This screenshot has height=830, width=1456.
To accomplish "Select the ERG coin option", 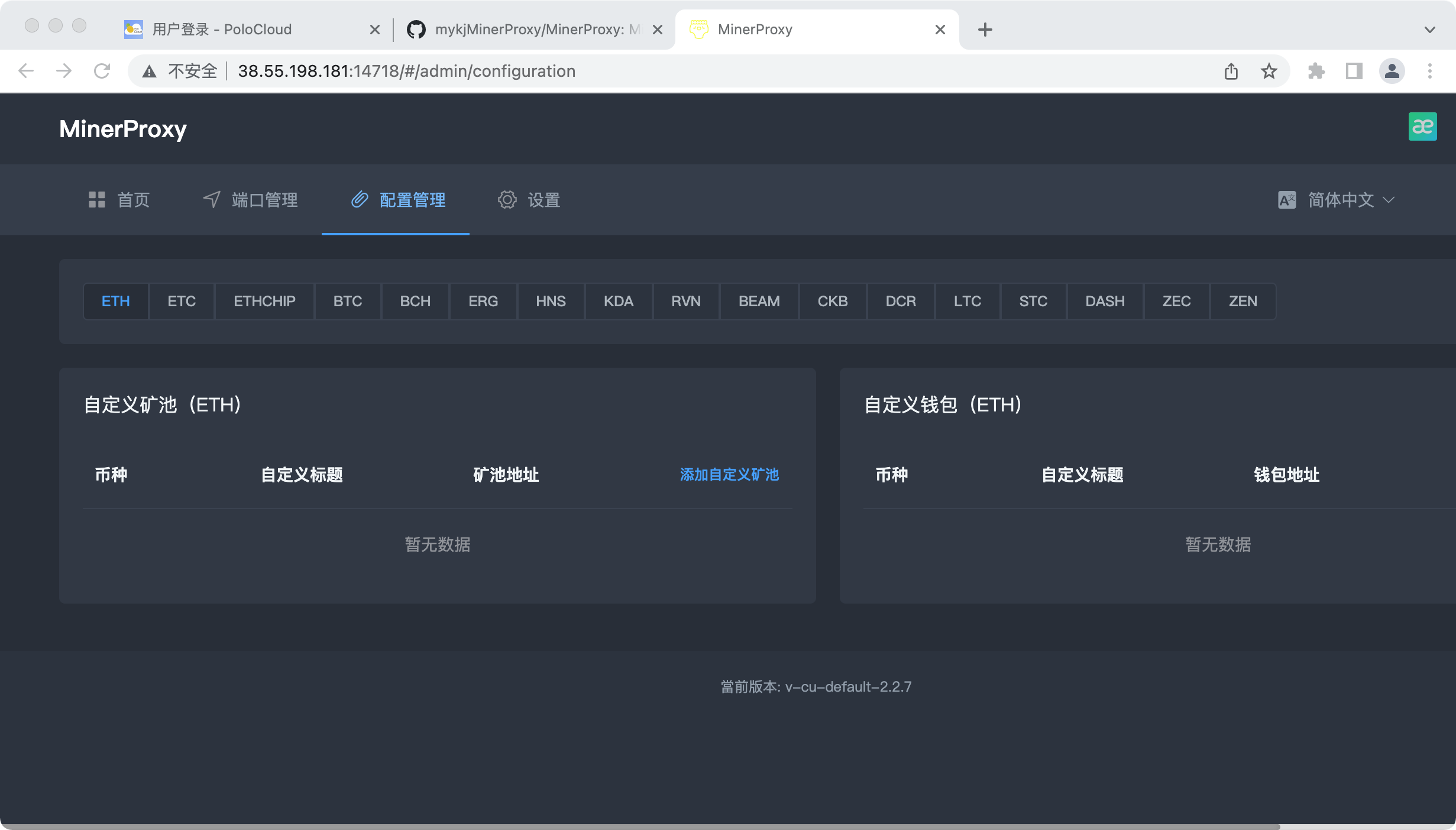I will (483, 301).
